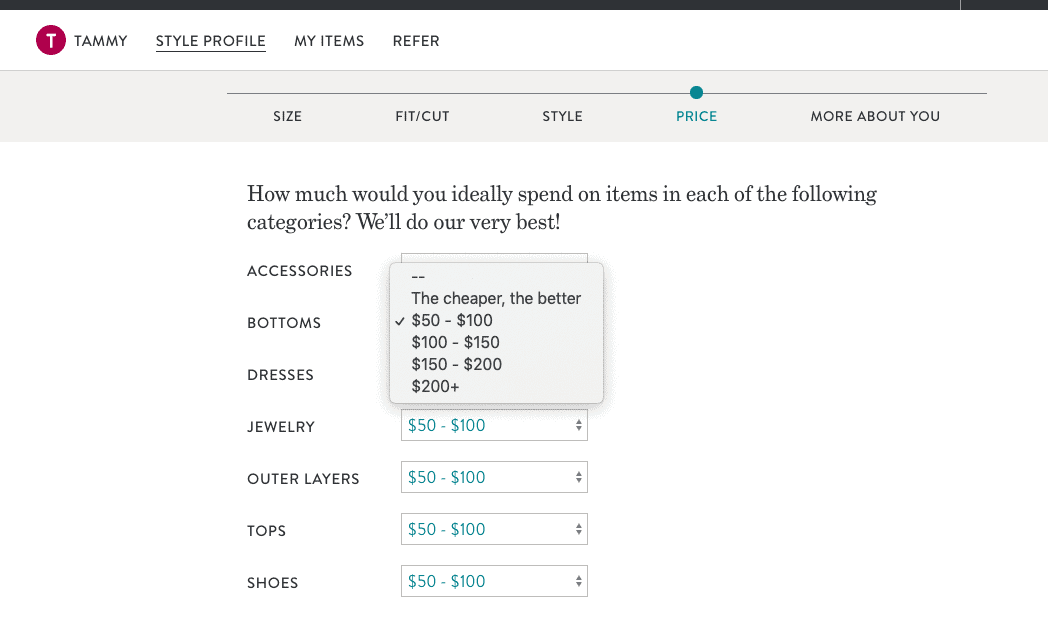Click the Accessories category label
1048x623 pixels.
tap(299, 271)
